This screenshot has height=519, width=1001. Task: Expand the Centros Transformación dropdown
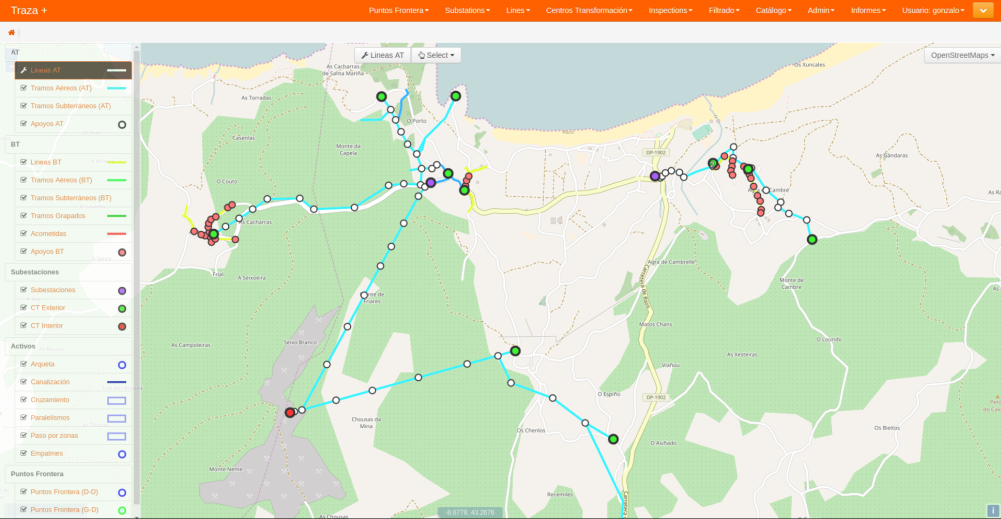pos(589,10)
